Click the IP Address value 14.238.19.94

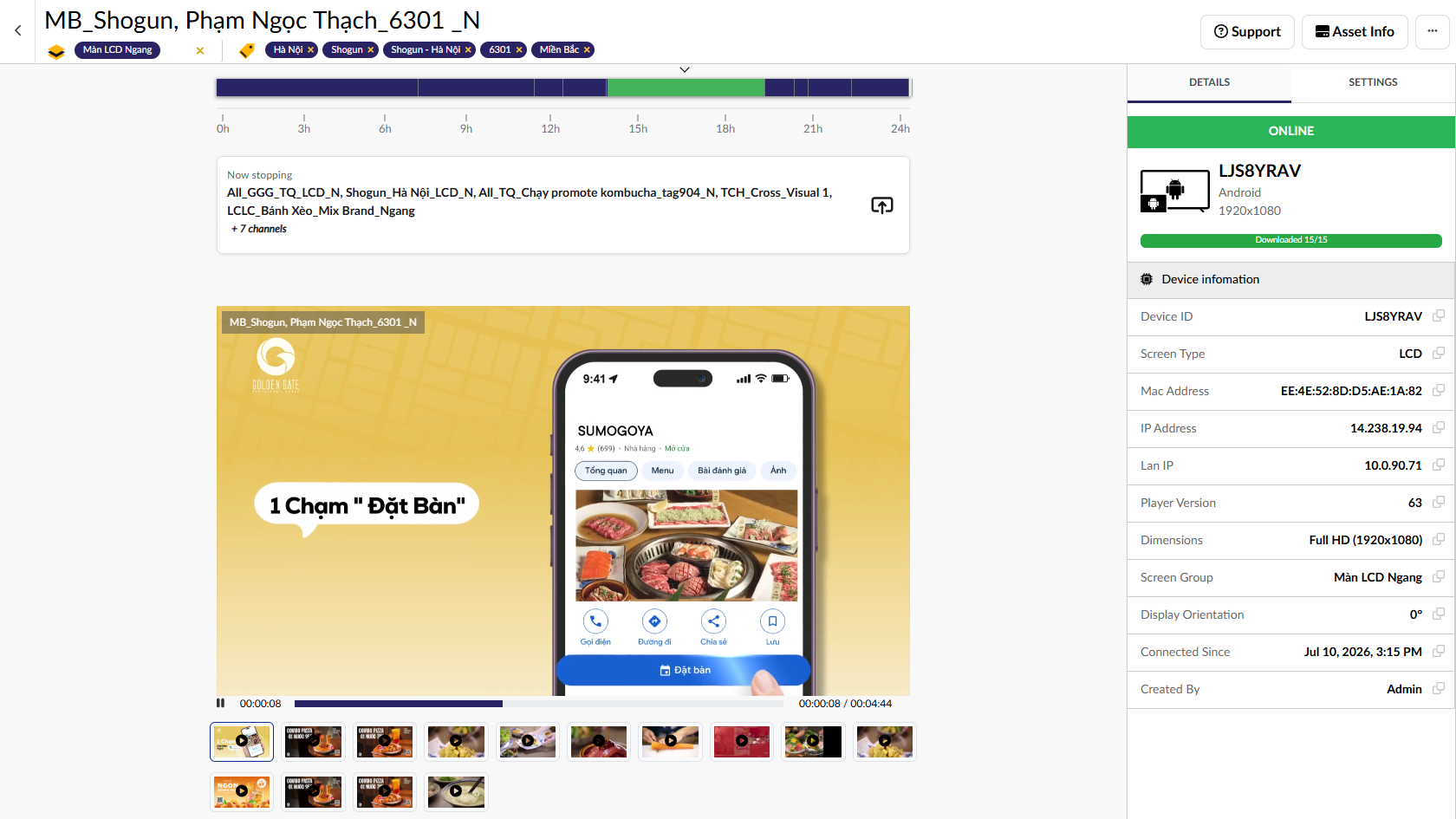(1386, 428)
